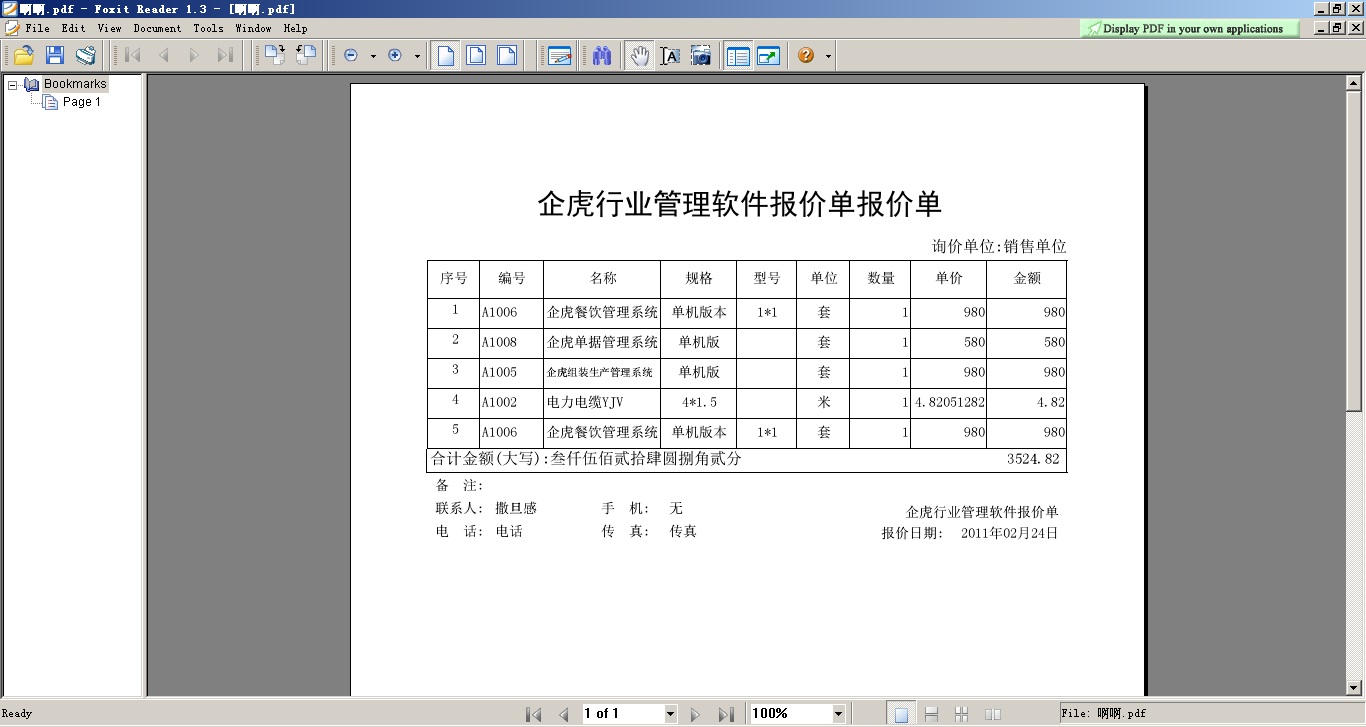The width and height of the screenshot is (1366, 727).
Task: Click status bar next page arrow
Action: 696,714
